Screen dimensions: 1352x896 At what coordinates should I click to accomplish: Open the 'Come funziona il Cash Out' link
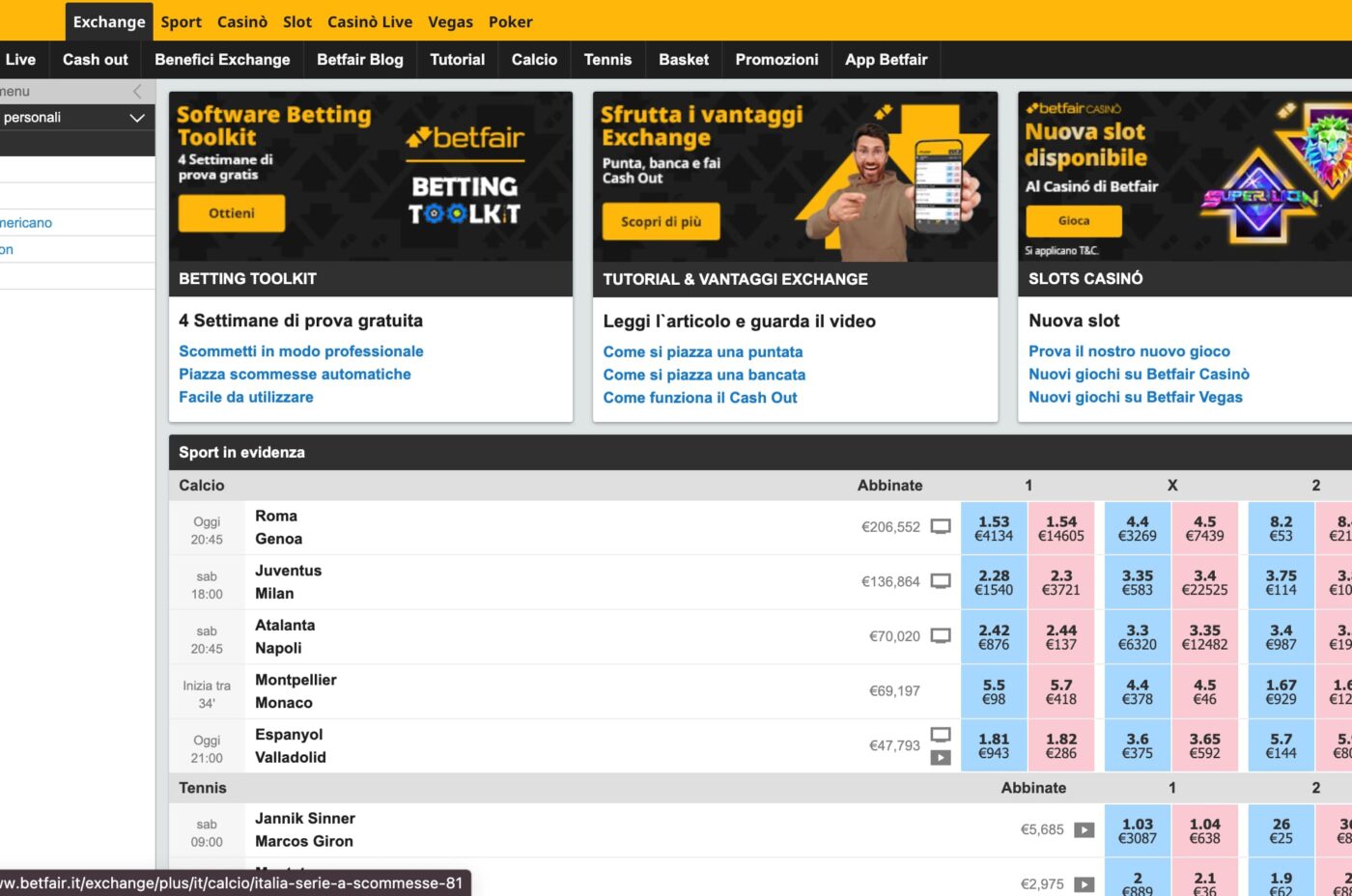click(x=699, y=397)
